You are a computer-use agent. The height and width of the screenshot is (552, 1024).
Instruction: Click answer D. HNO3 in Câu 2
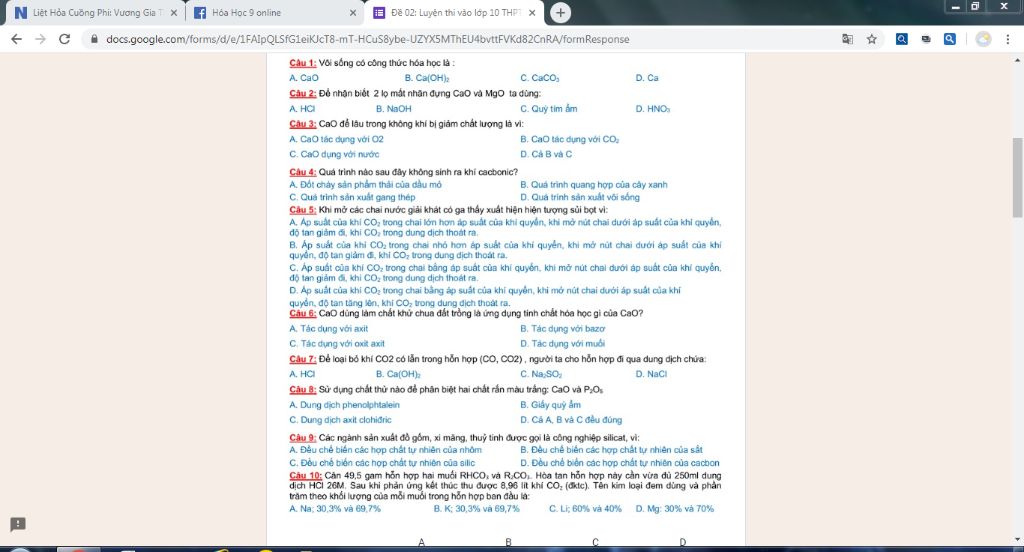point(652,108)
